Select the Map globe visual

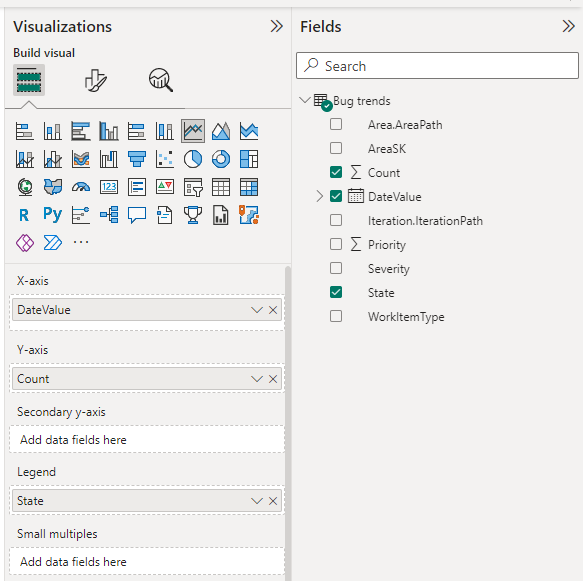25,187
